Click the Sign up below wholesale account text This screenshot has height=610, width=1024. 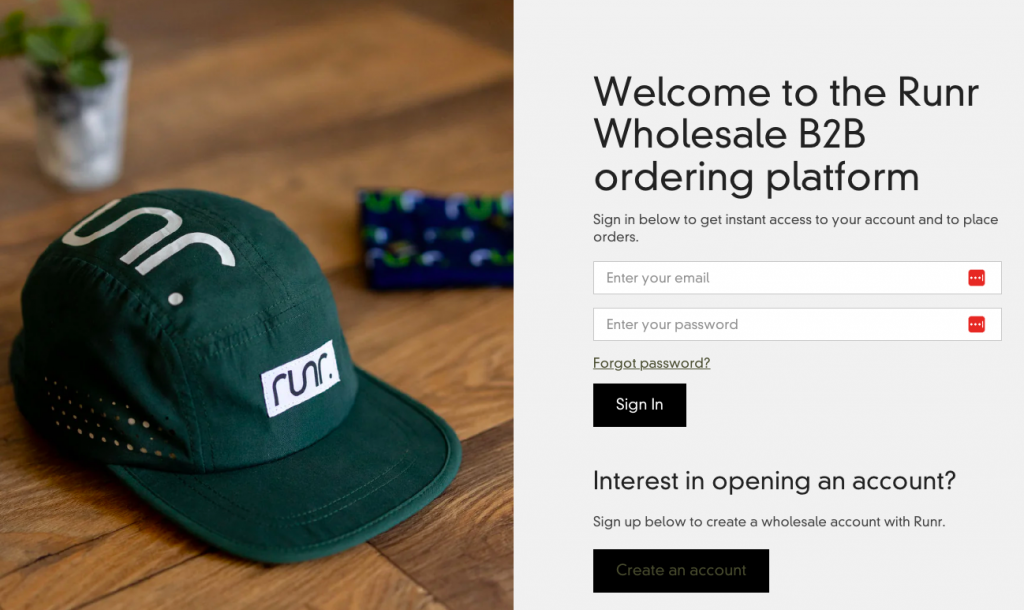[x=769, y=522]
